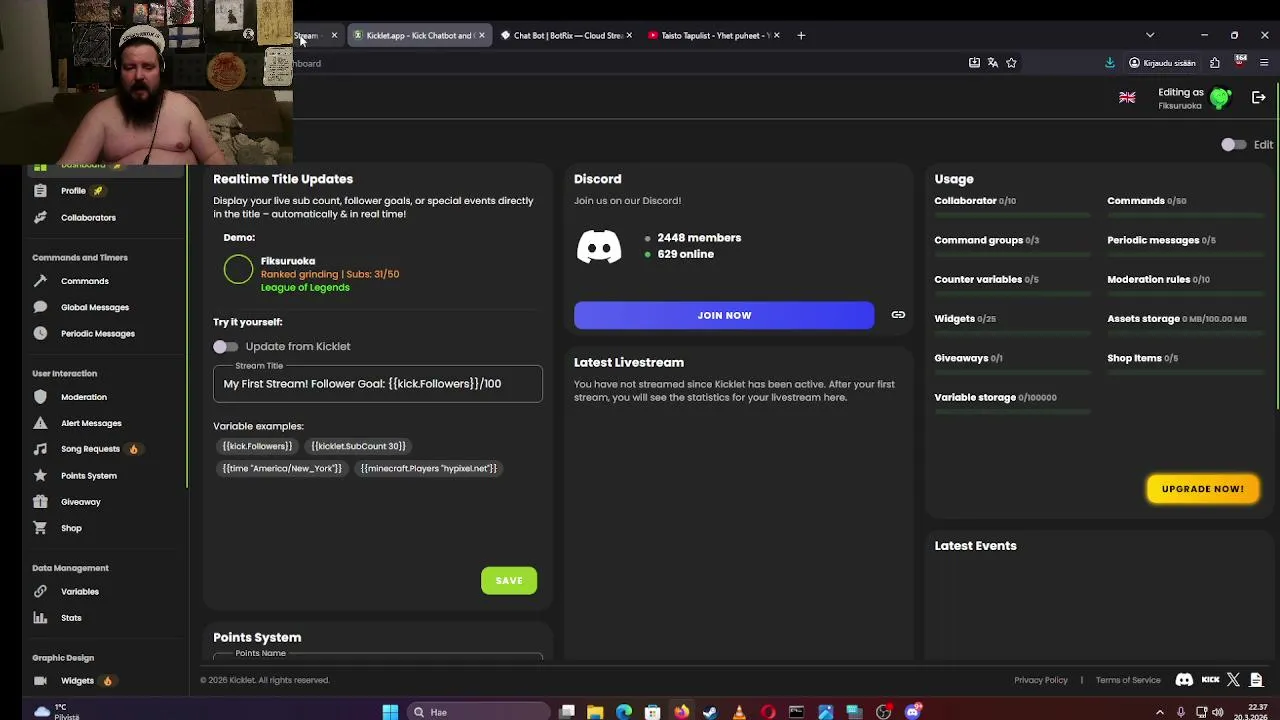
Task: Open Commands wrench icon in sidebar
Action: [x=40, y=281]
